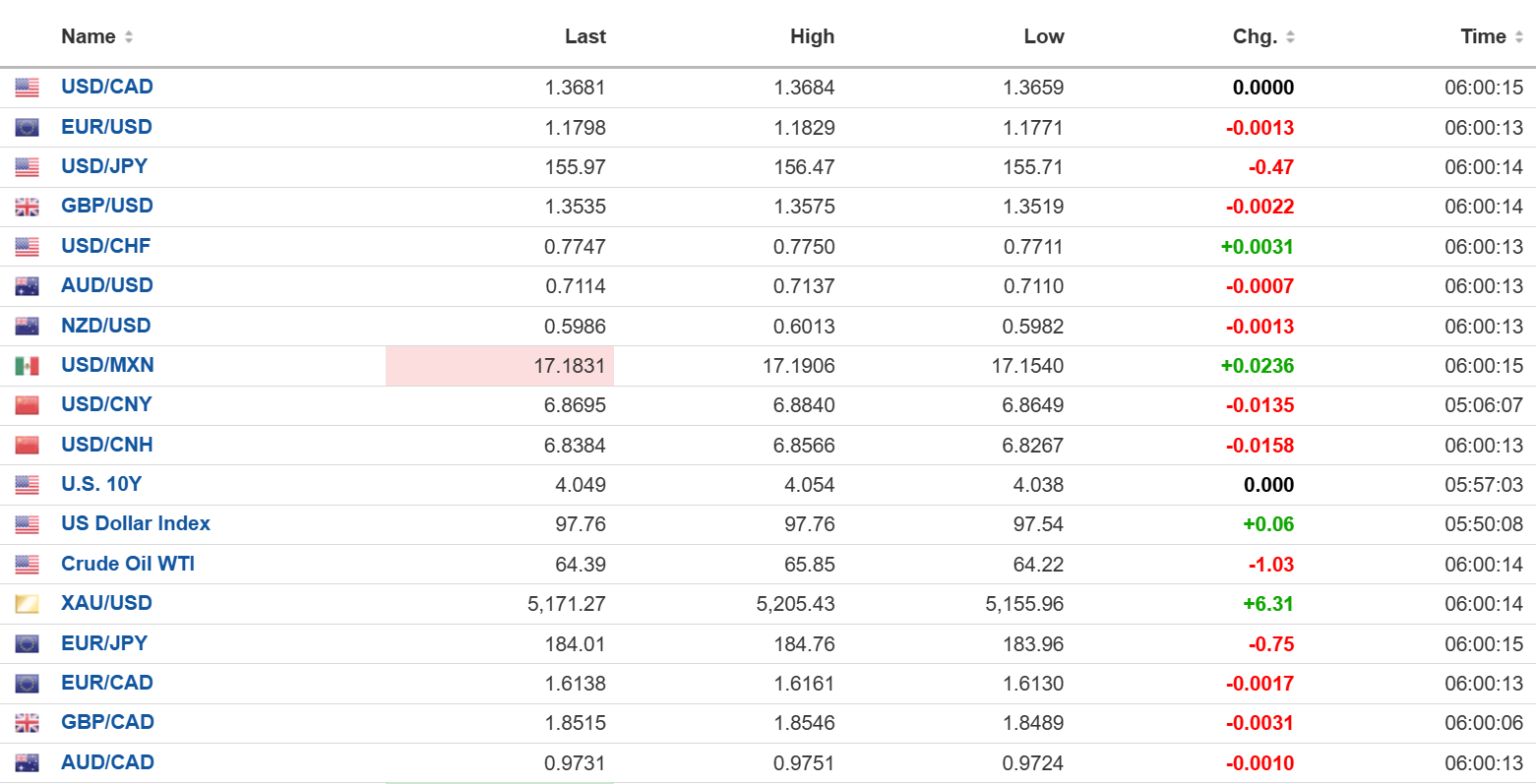
Task: Click highlighted USD/MXN last price 17.1831
Action: click(x=569, y=366)
